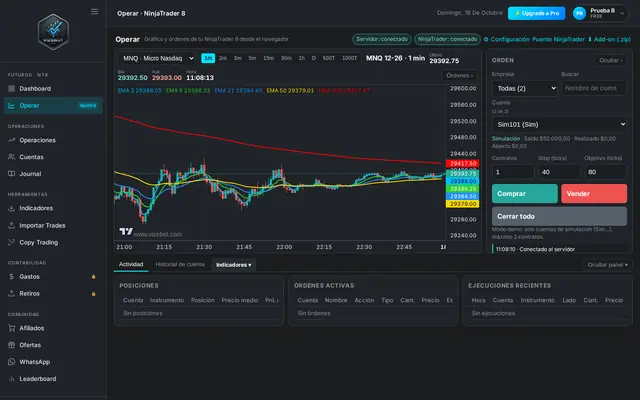Click the Leaderboard chart icon
Screen dimensions: 640x400
pyautogui.click(x=11, y=379)
